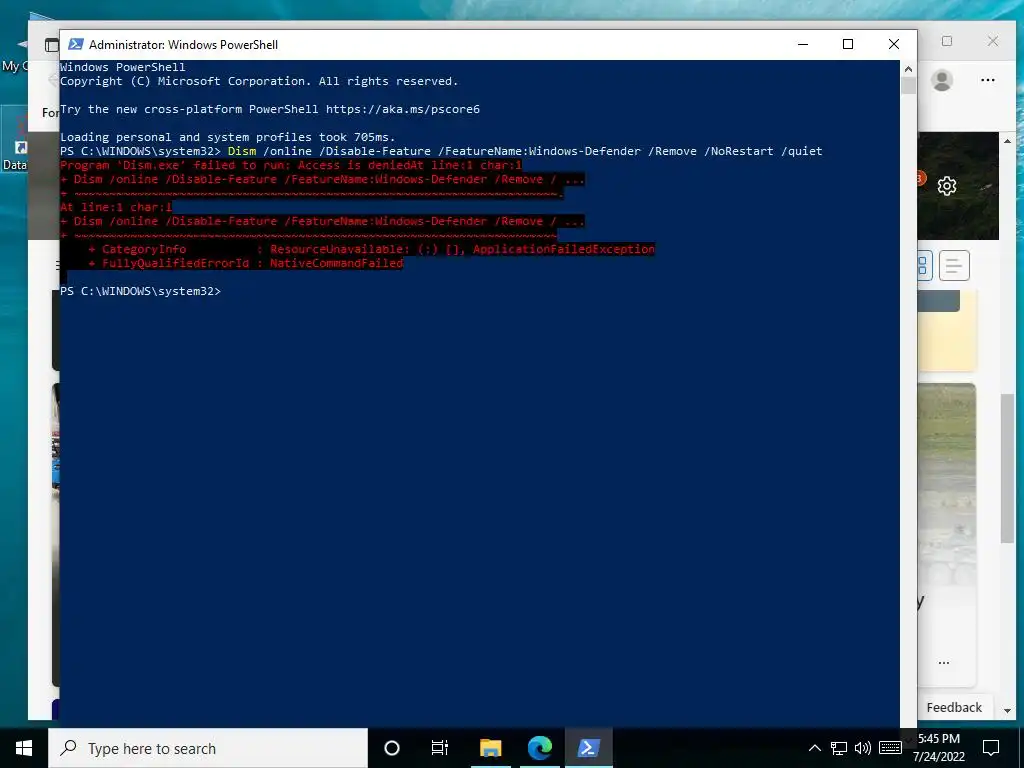Click the taskbar search box
This screenshot has width=1024, height=768.
(208, 748)
